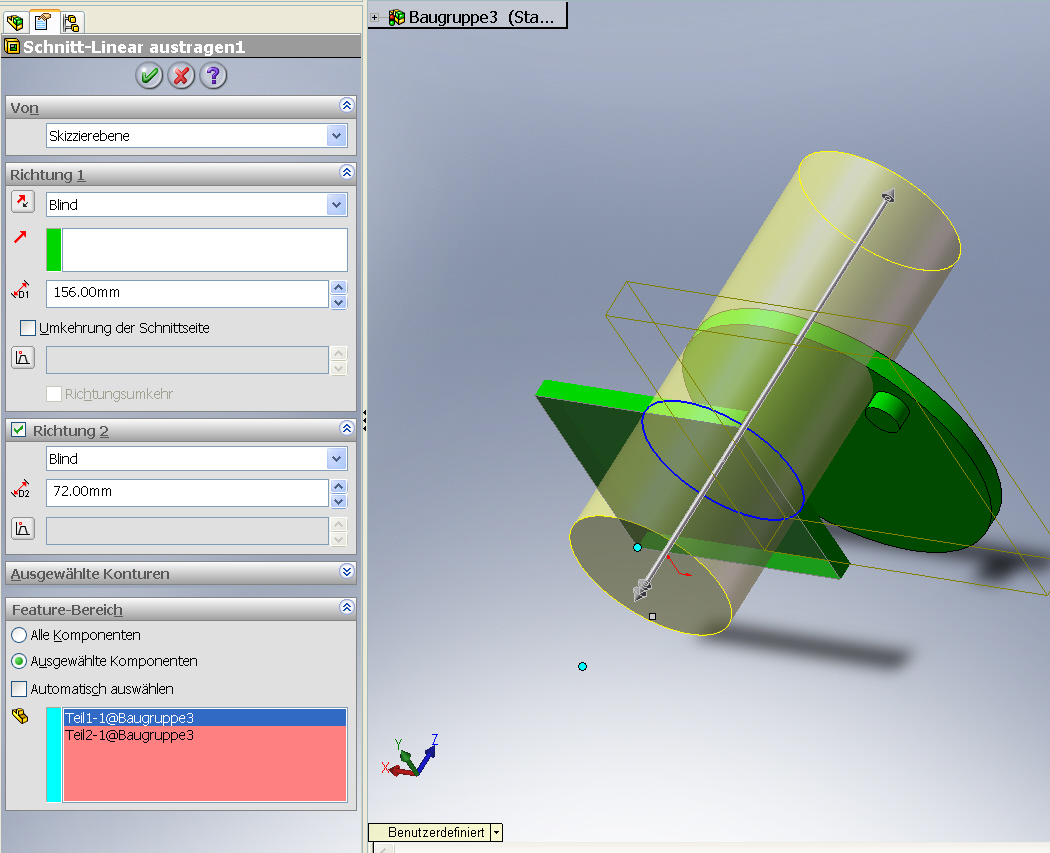This screenshot has height=853, width=1050.
Task: Collapse the Von section
Action: [346, 105]
